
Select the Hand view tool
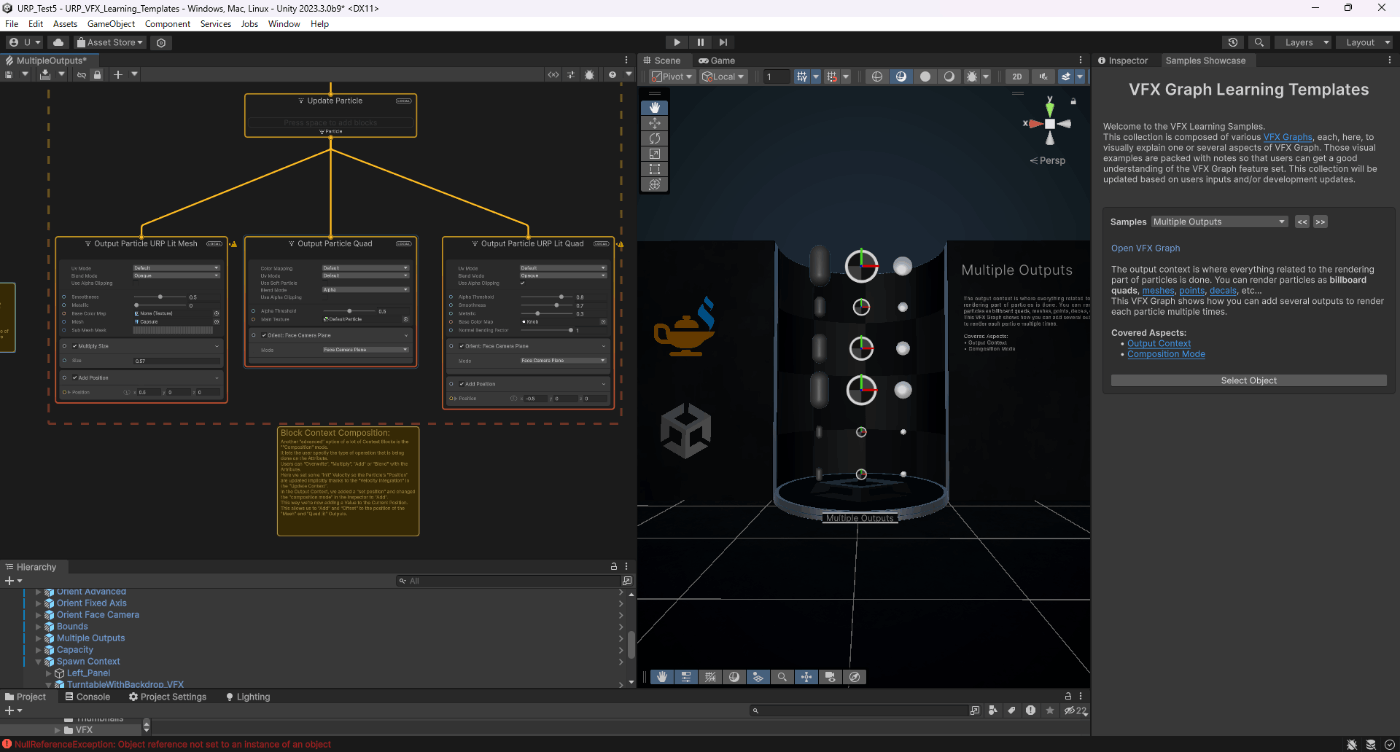click(x=655, y=107)
